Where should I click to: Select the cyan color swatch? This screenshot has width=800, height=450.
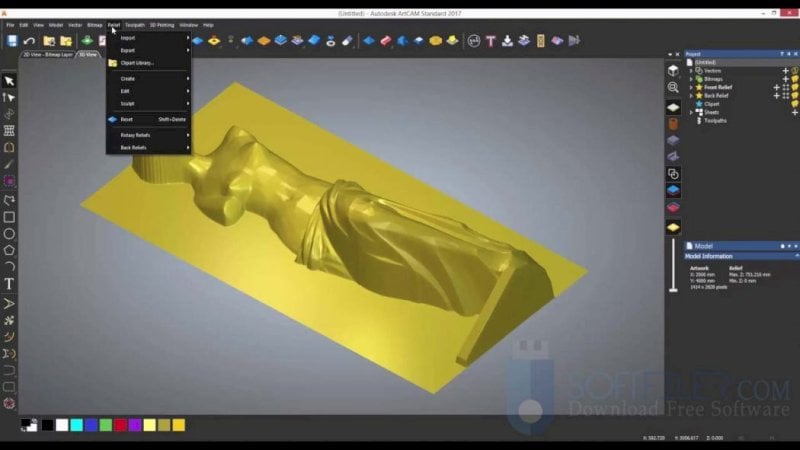coord(77,425)
